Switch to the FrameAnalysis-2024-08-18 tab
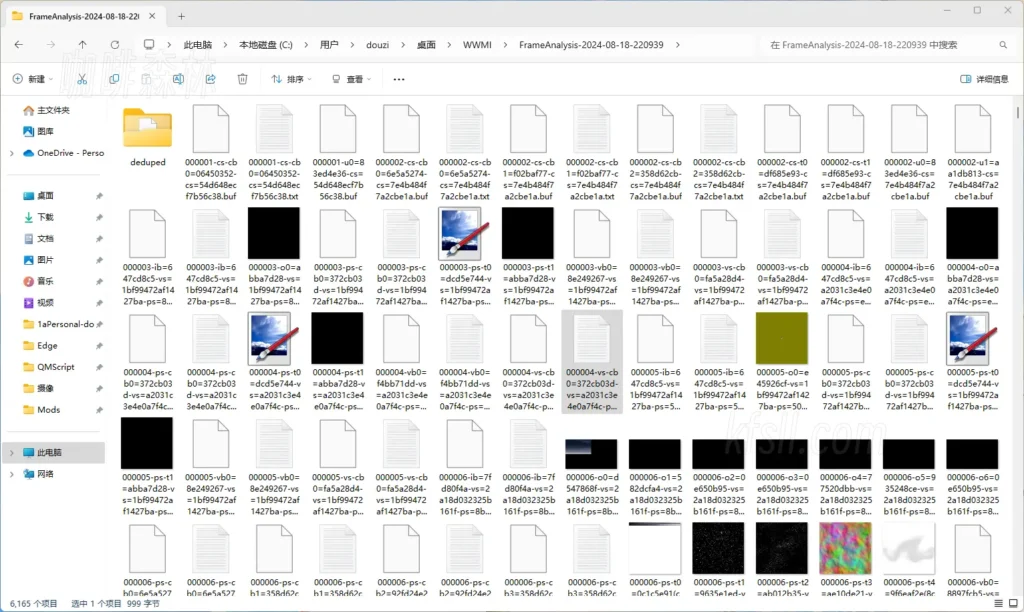This screenshot has height=612, width=1024. click(84, 16)
